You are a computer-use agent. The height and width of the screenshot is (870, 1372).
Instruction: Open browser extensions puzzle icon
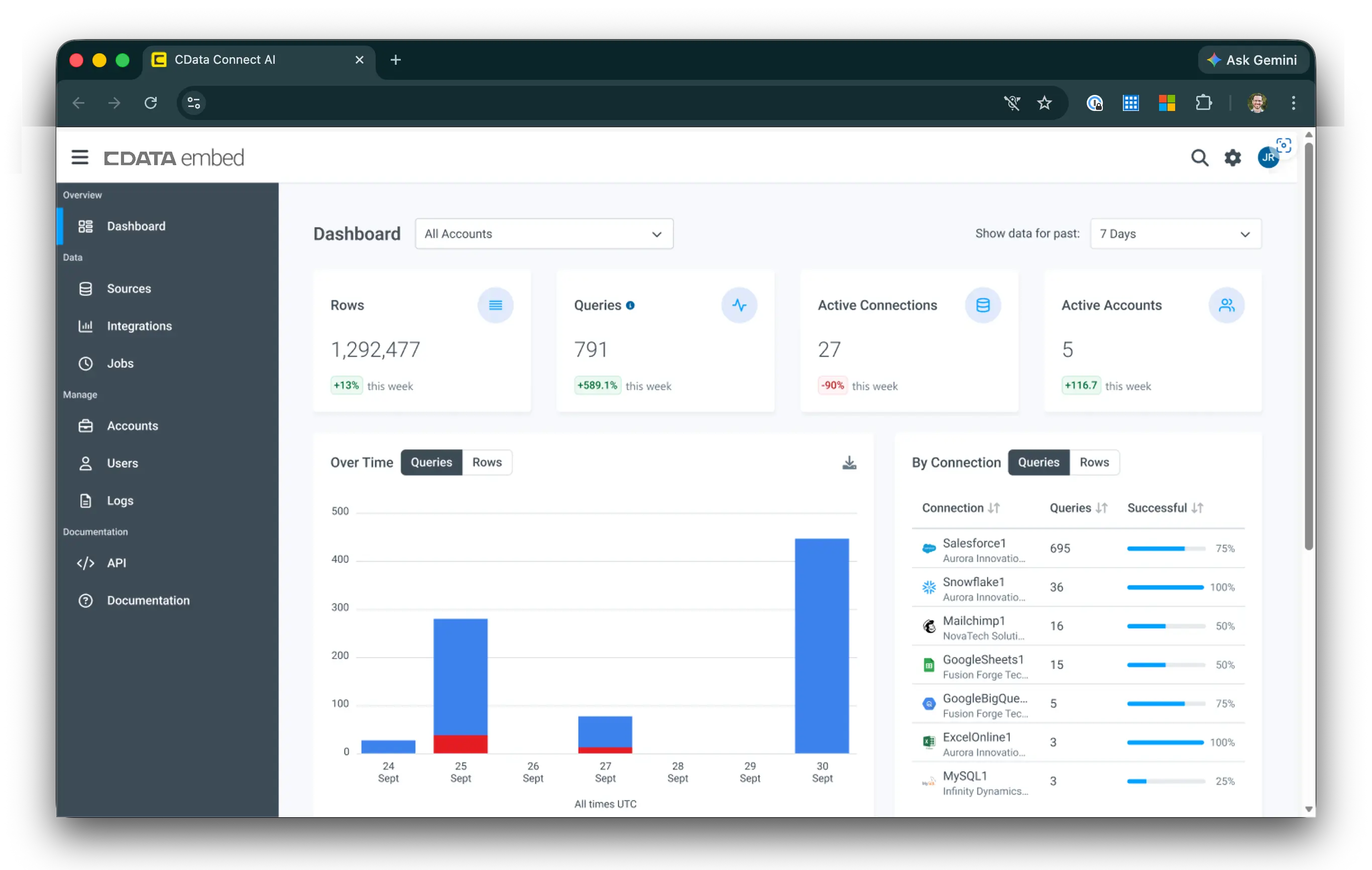coord(1203,103)
